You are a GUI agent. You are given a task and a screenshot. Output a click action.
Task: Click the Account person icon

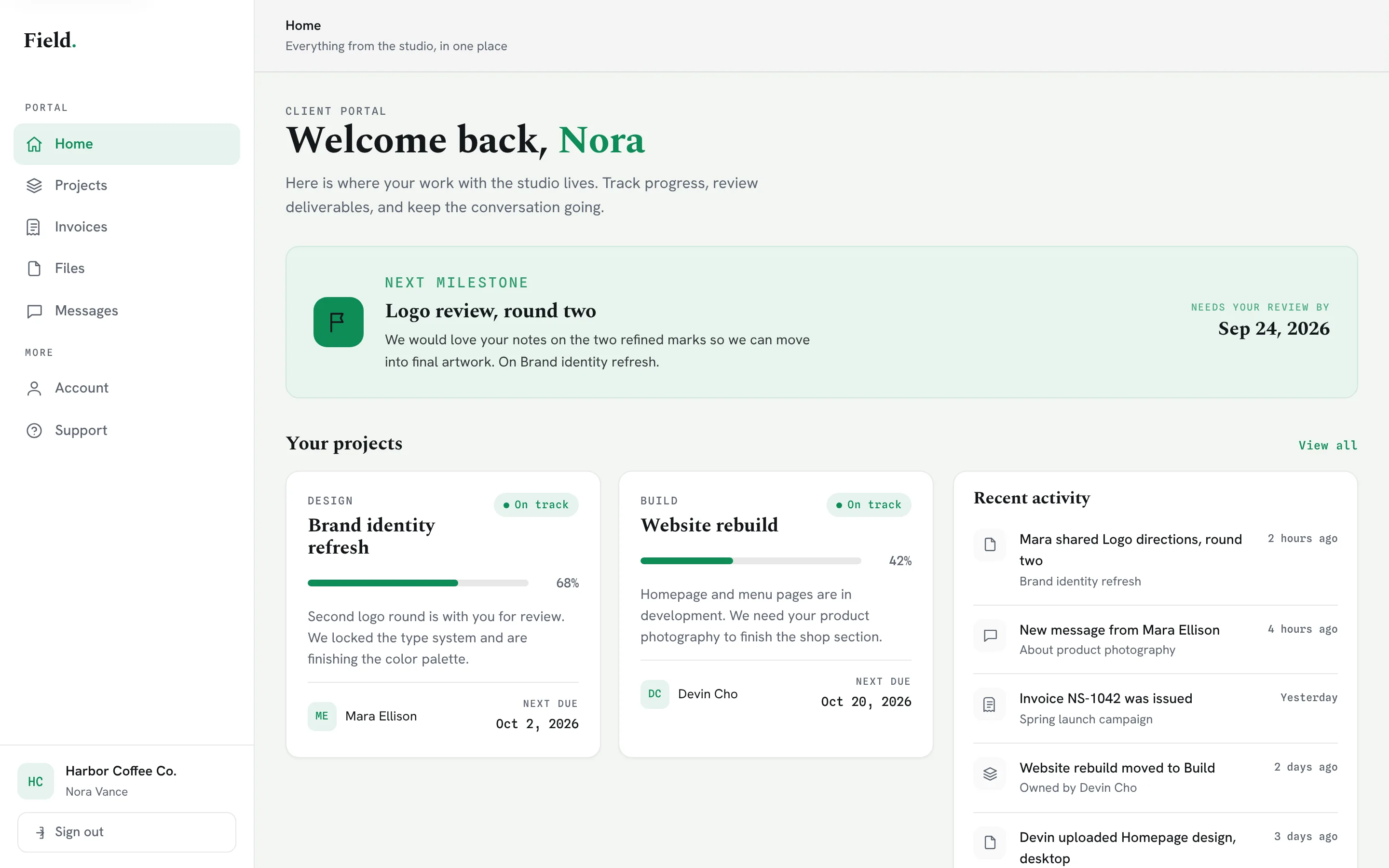[34, 389]
